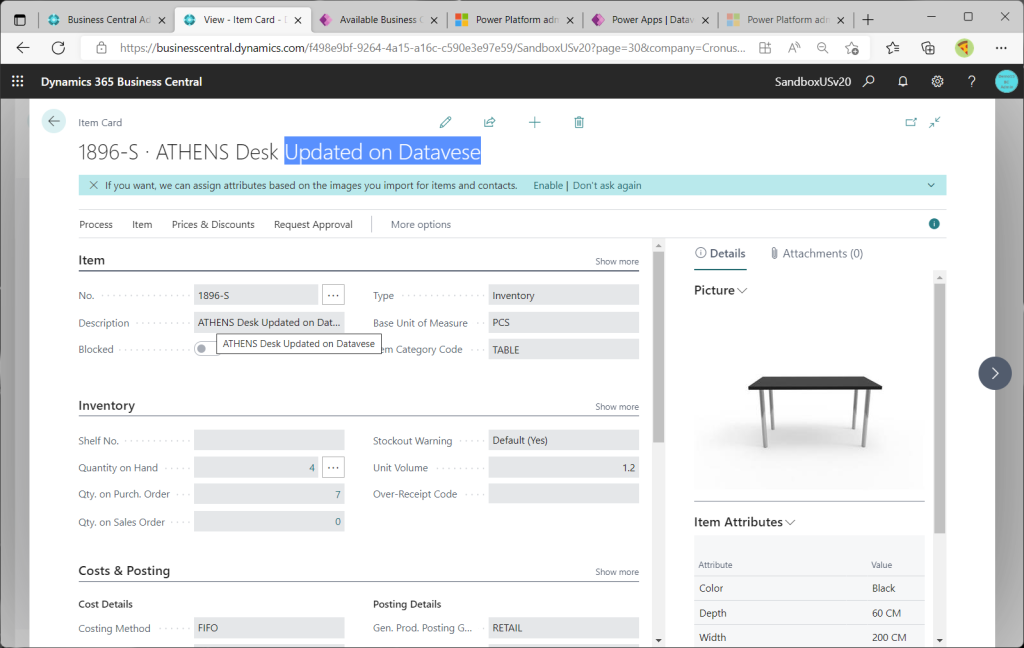Screen dimensions: 1024x648
Task: Go to next record arrow button
Action: [x=995, y=373]
